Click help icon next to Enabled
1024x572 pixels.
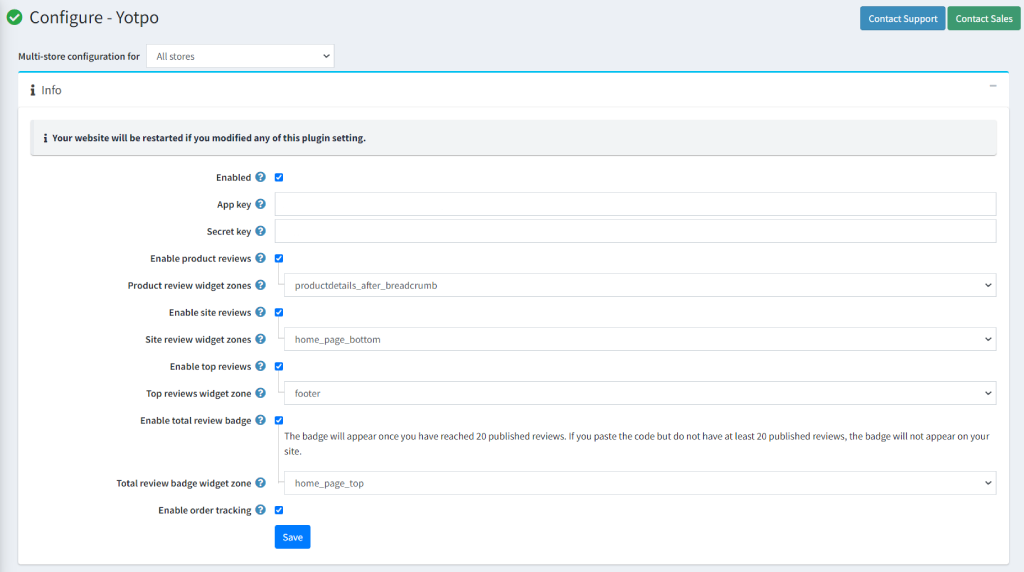[261, 177]
